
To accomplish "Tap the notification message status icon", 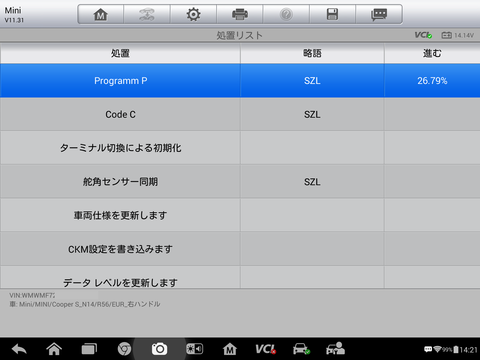I will (428, 350).
